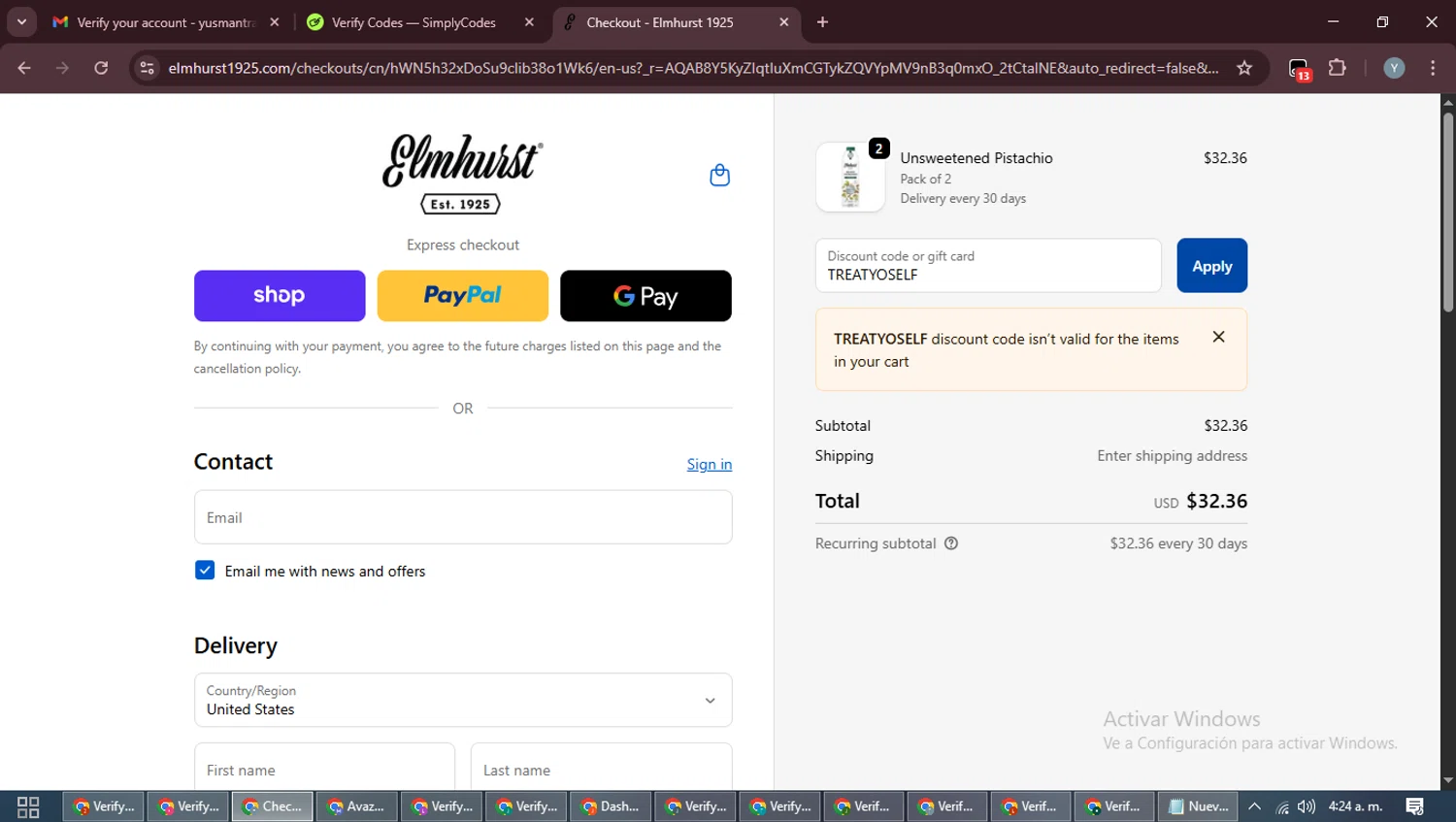Click the Unsweetened Pistachio product thumbnail

pyautogui.click(x=850, y=177)
